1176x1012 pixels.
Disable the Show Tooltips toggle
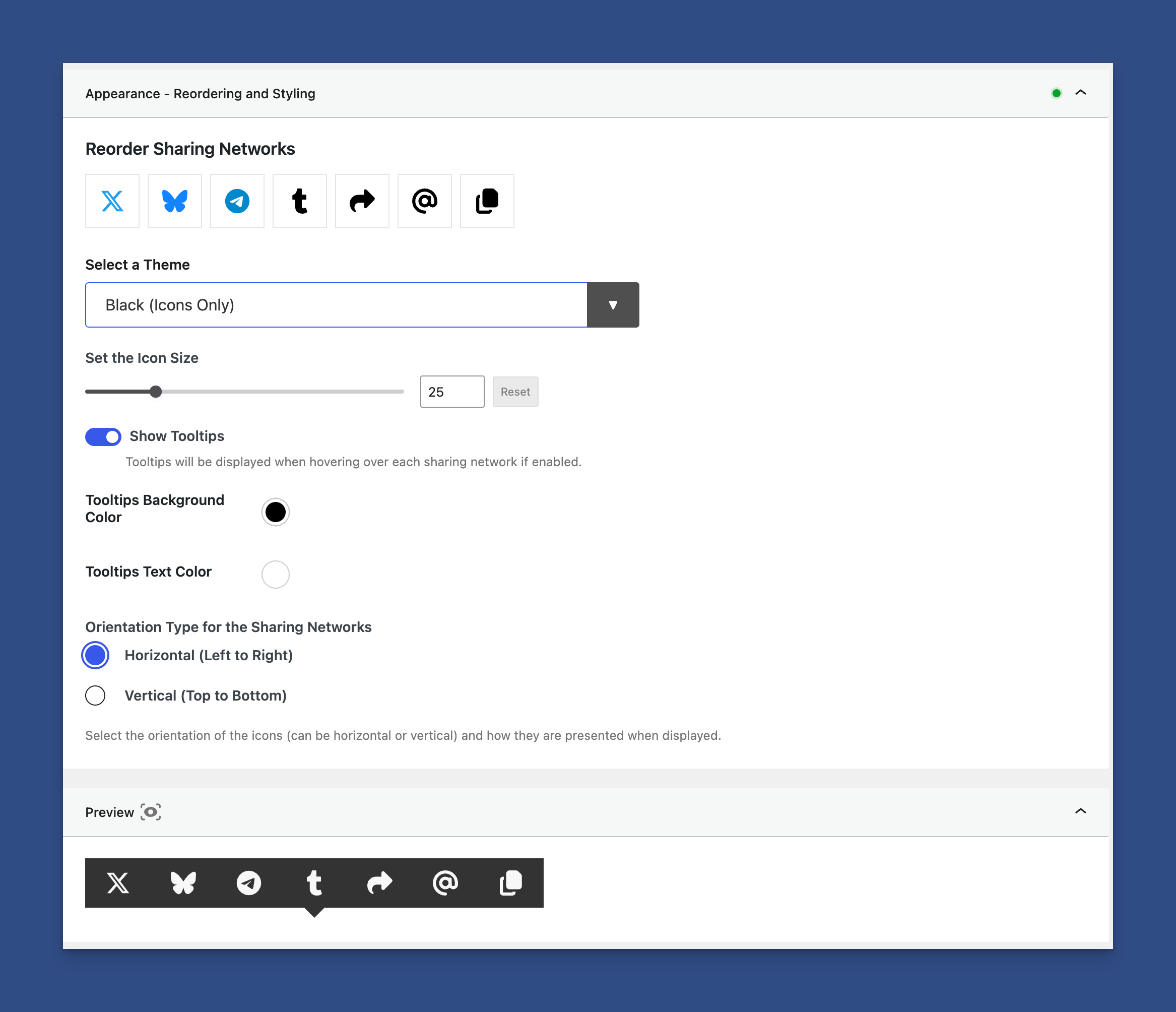pos(103,436)
